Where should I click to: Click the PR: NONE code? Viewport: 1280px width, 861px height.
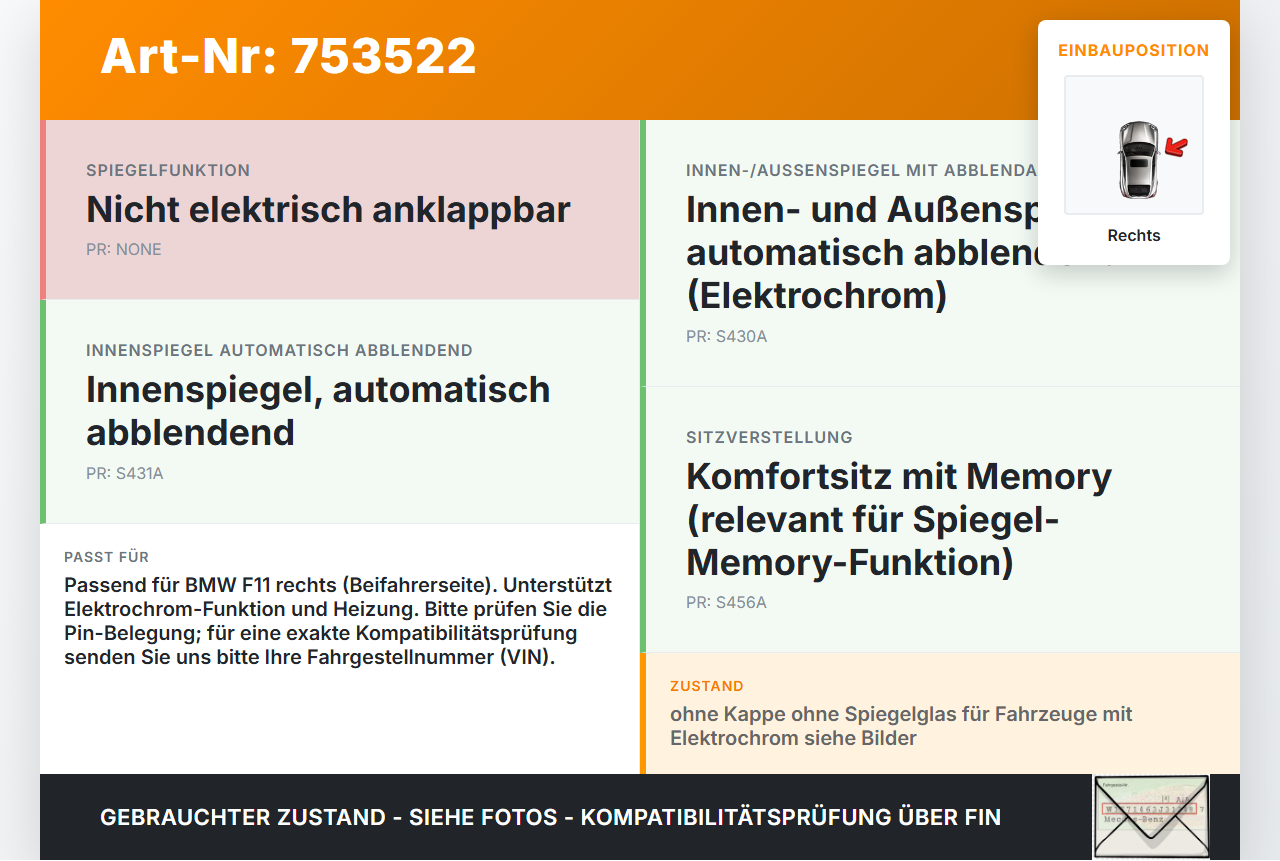tap(124, 250)
